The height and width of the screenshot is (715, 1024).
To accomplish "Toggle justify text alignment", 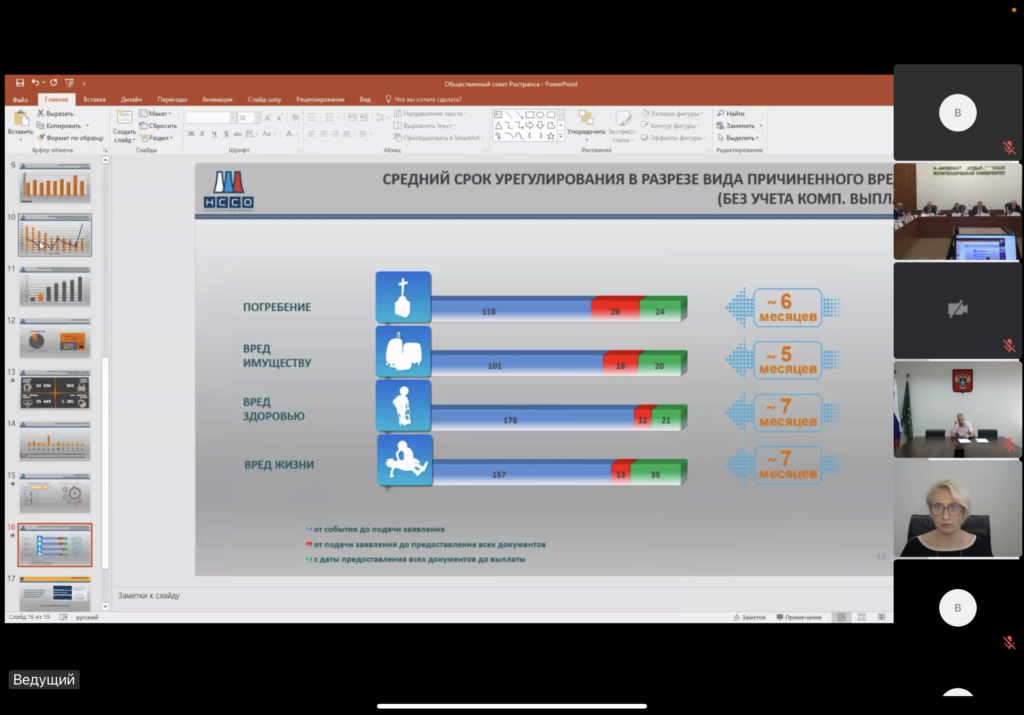I will point(347,134).
